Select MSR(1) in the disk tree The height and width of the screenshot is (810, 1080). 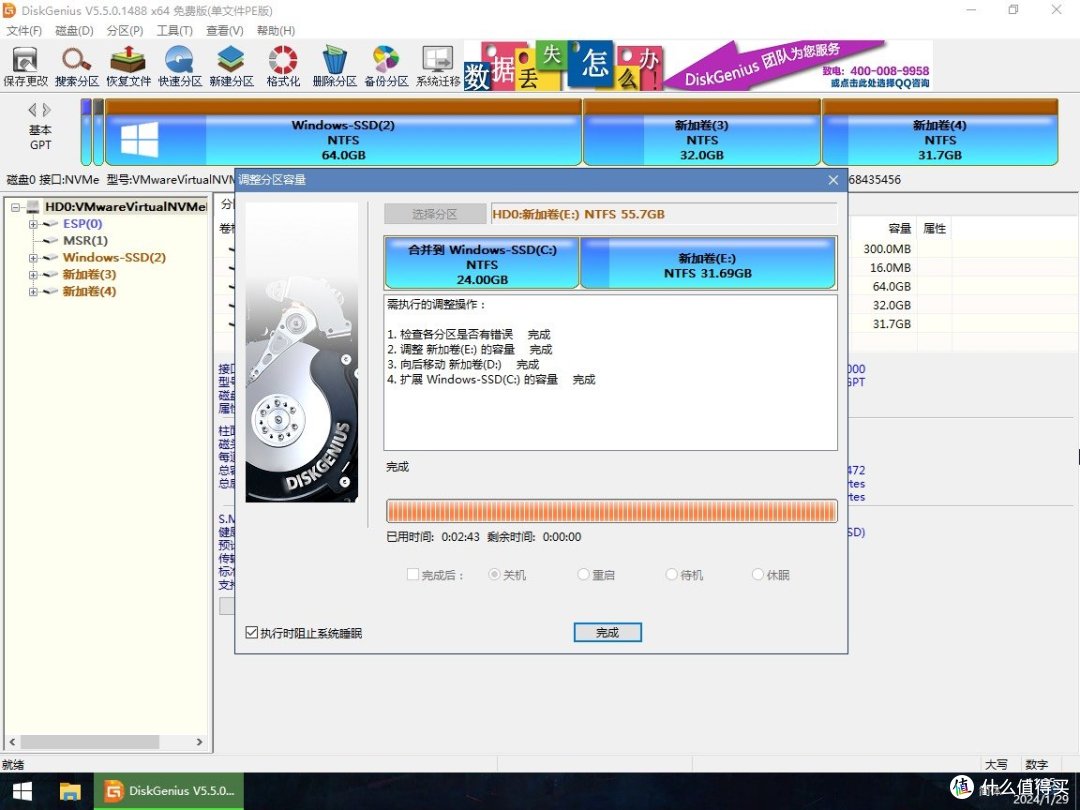point(85,240)
